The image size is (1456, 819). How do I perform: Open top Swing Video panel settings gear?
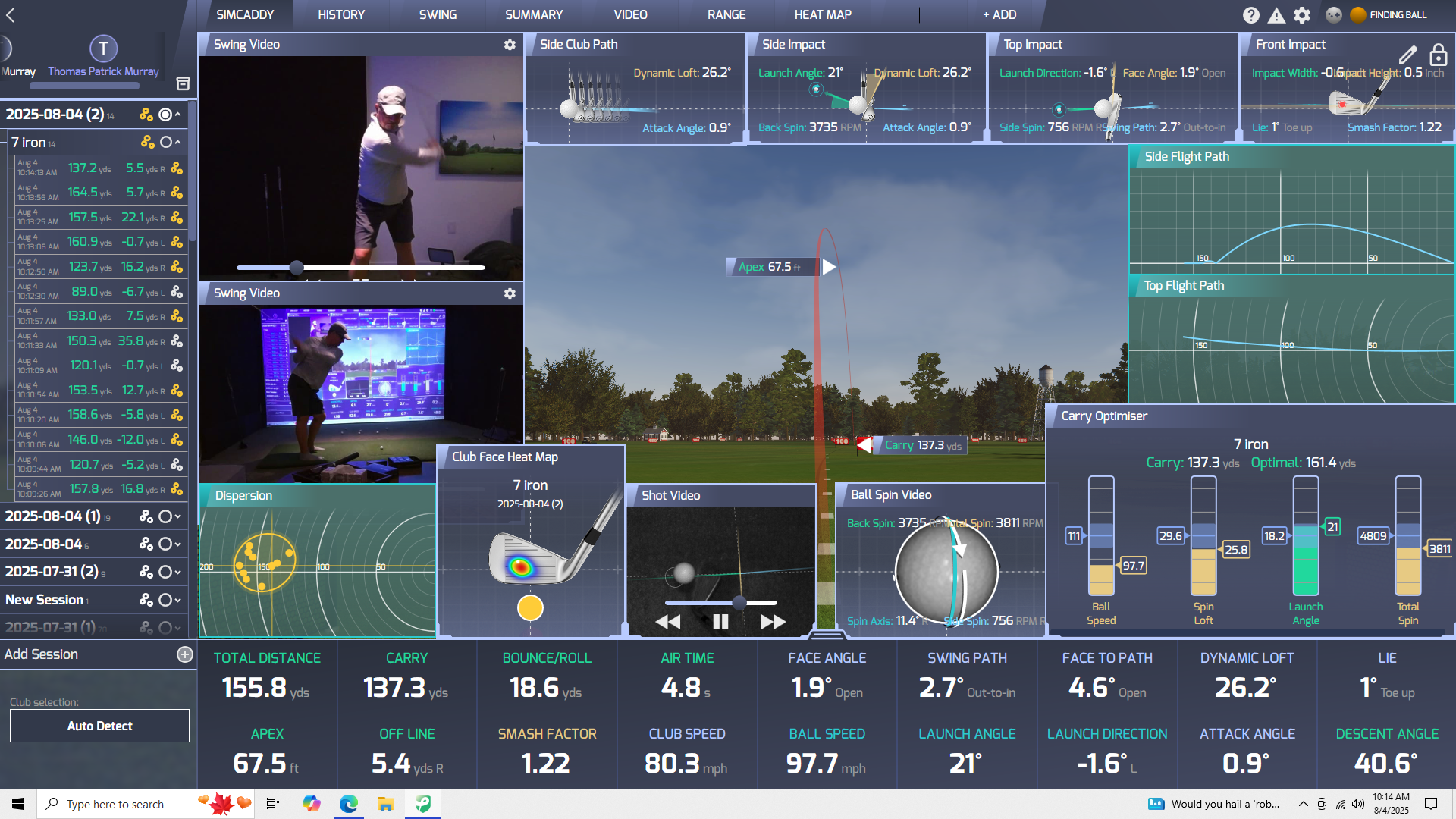point(510,45)
